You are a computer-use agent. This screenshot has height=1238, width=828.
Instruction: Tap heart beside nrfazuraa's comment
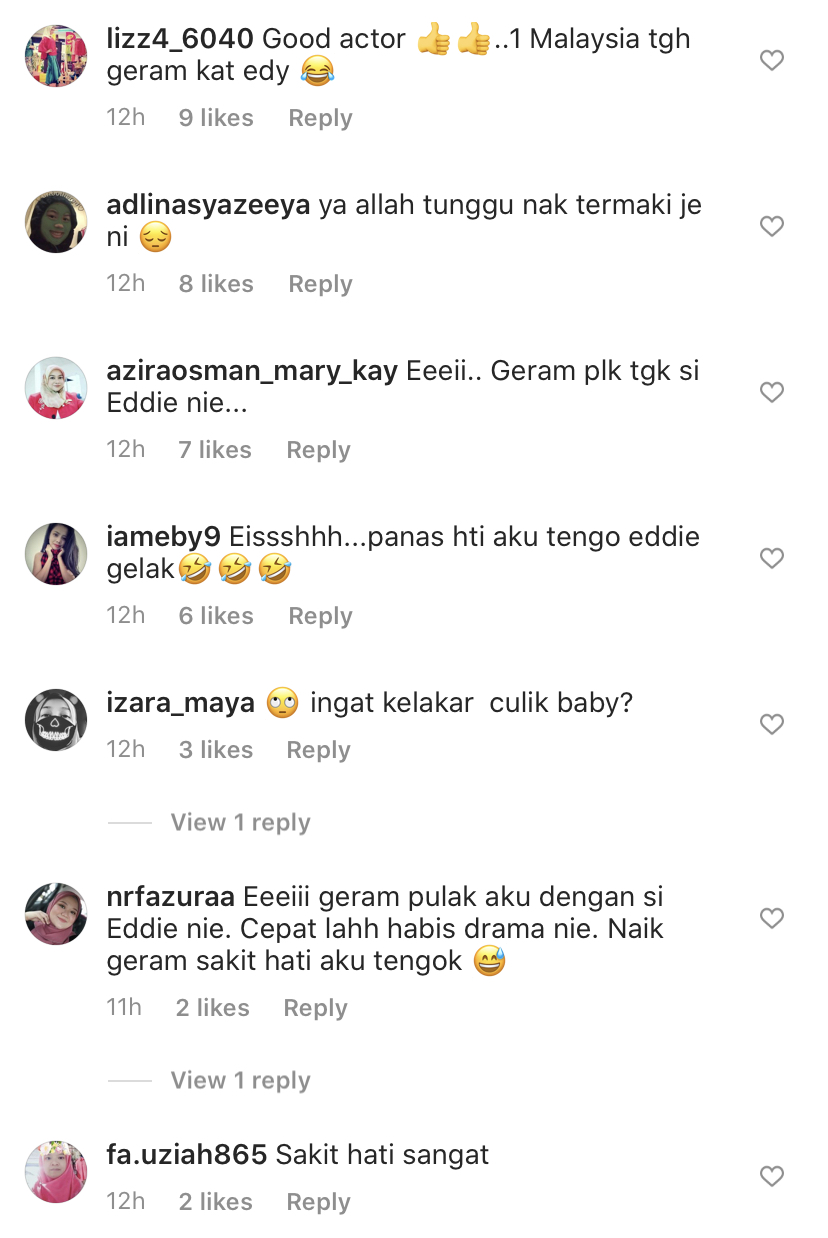point(771,918)
